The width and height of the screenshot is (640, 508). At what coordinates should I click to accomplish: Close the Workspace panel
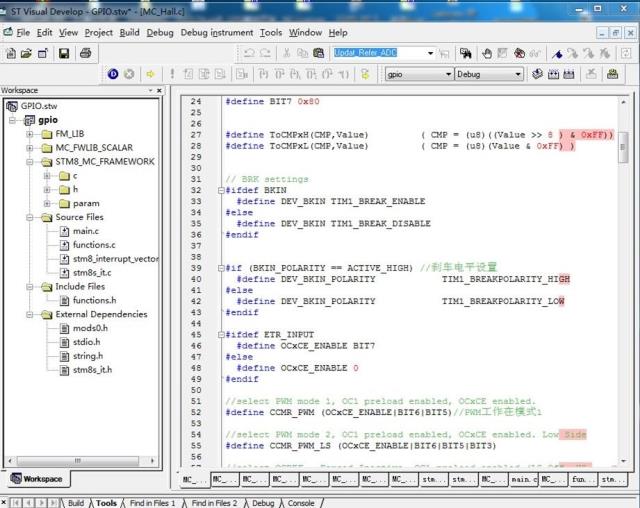159,90
